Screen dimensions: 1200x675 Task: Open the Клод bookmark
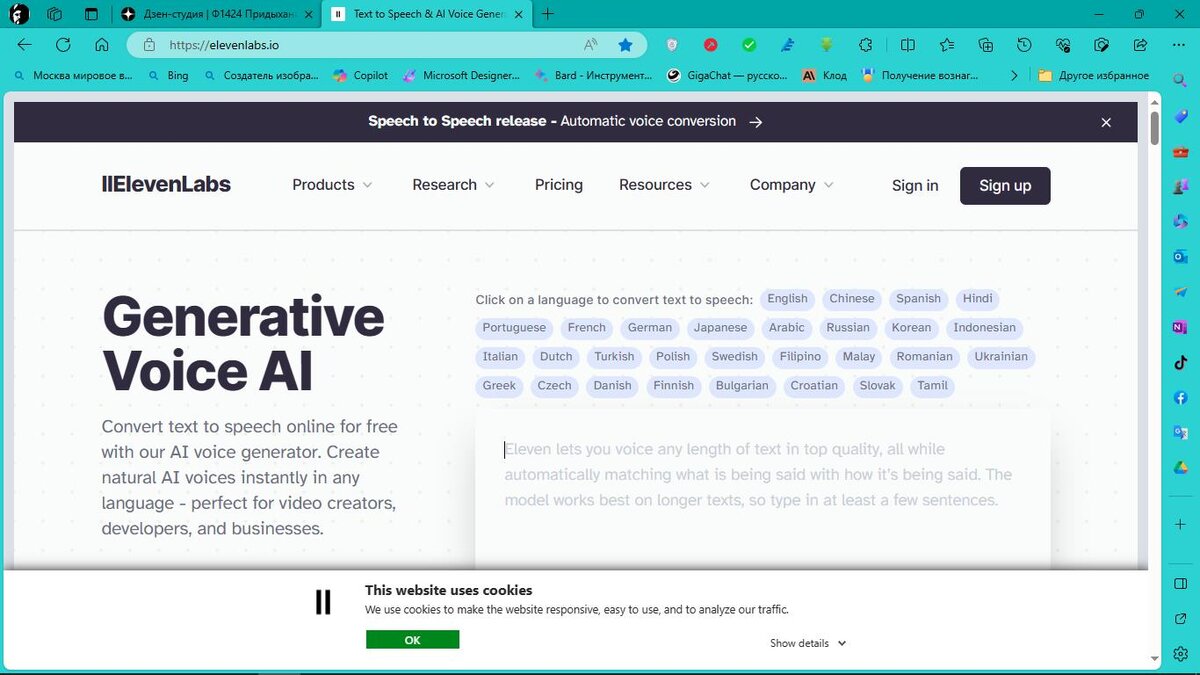coord(825,75)
